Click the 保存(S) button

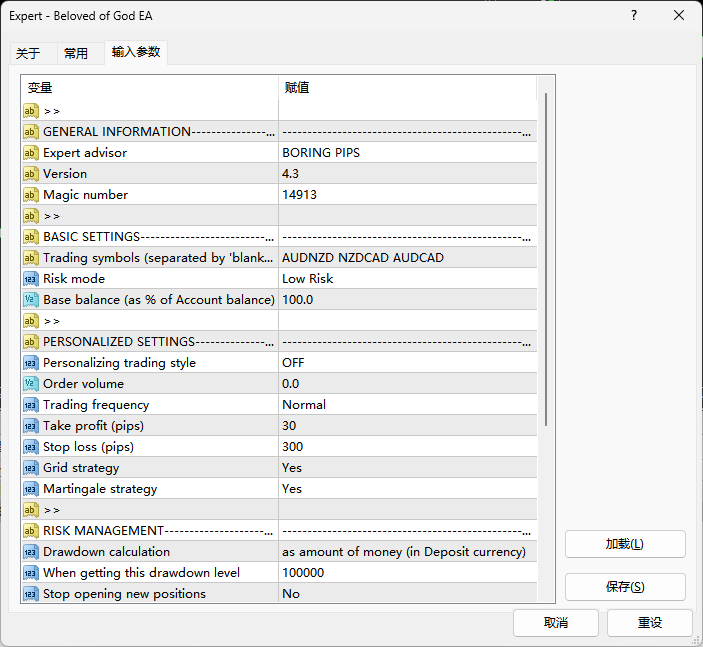pyautogui.click(x=625, y=586)
